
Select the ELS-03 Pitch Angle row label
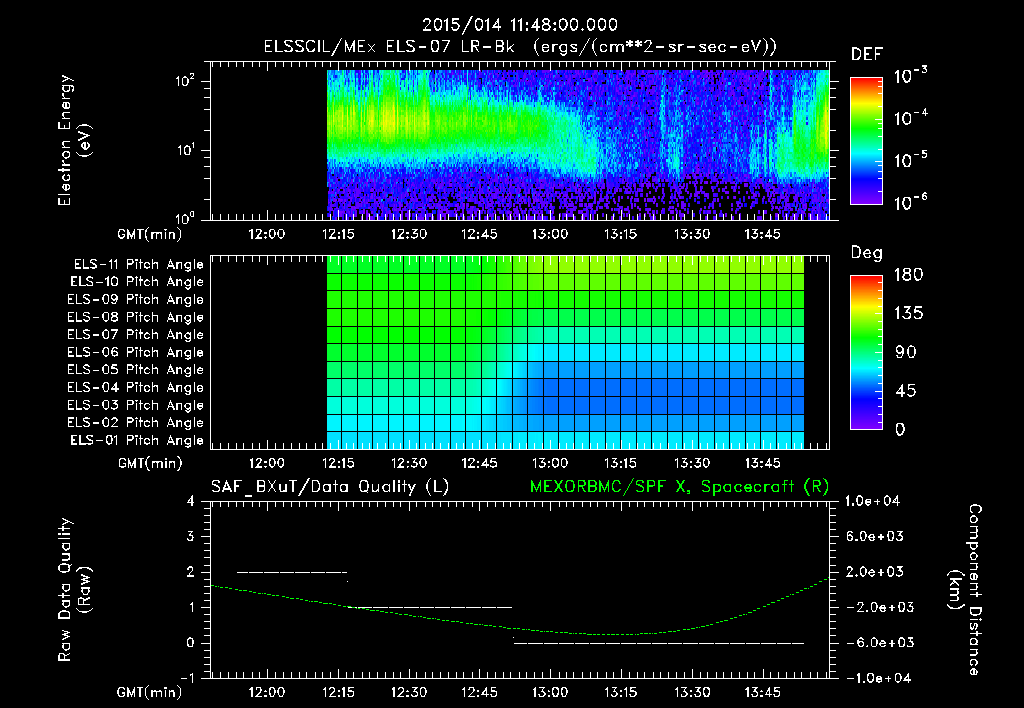coord(136,405)
